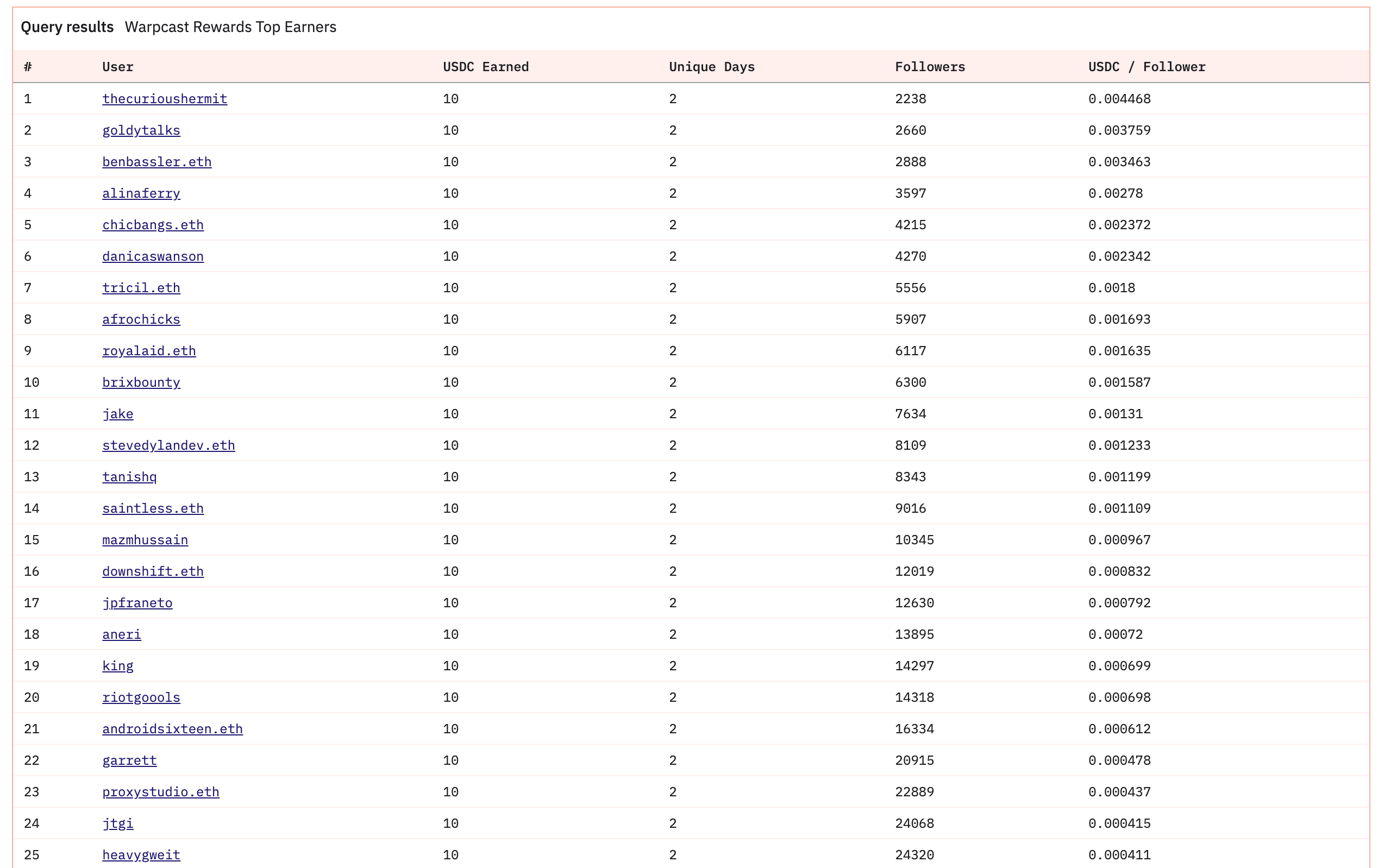Viewport: 1378px width, 868px height.
Task: Select alinaferry username link
Action: pos(141,193)
